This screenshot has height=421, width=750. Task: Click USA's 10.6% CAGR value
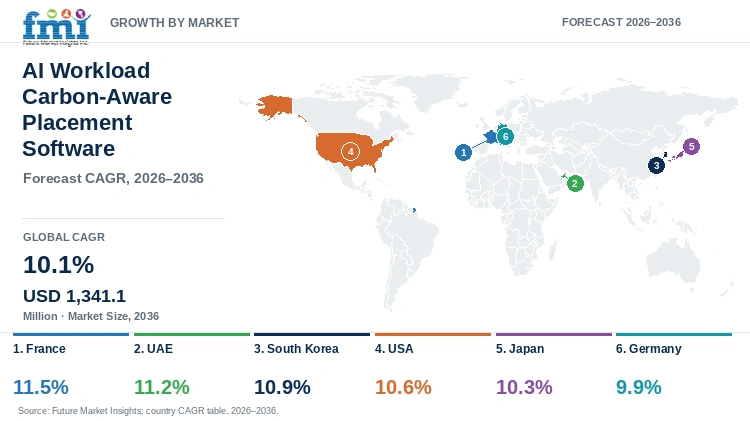coord(403,387)
